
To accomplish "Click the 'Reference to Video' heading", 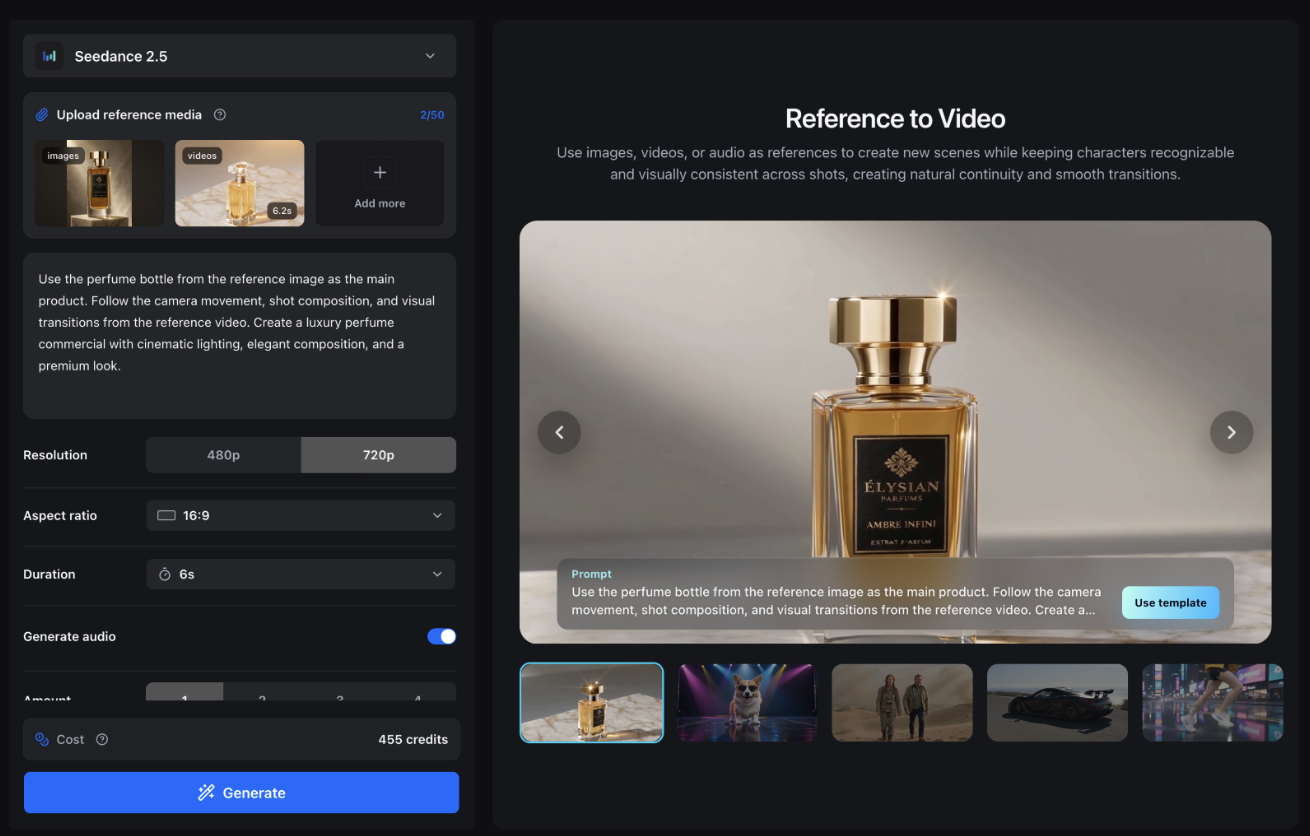I will (895, 119).
